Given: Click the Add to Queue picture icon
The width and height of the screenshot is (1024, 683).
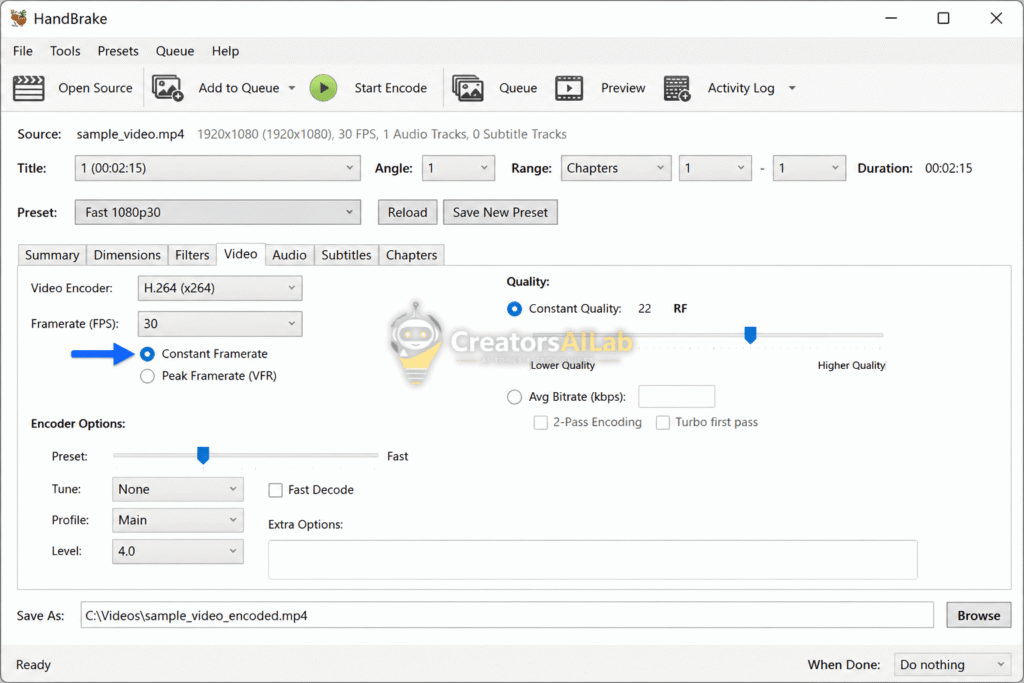Looking at the screenshot, I should point(167,88).
